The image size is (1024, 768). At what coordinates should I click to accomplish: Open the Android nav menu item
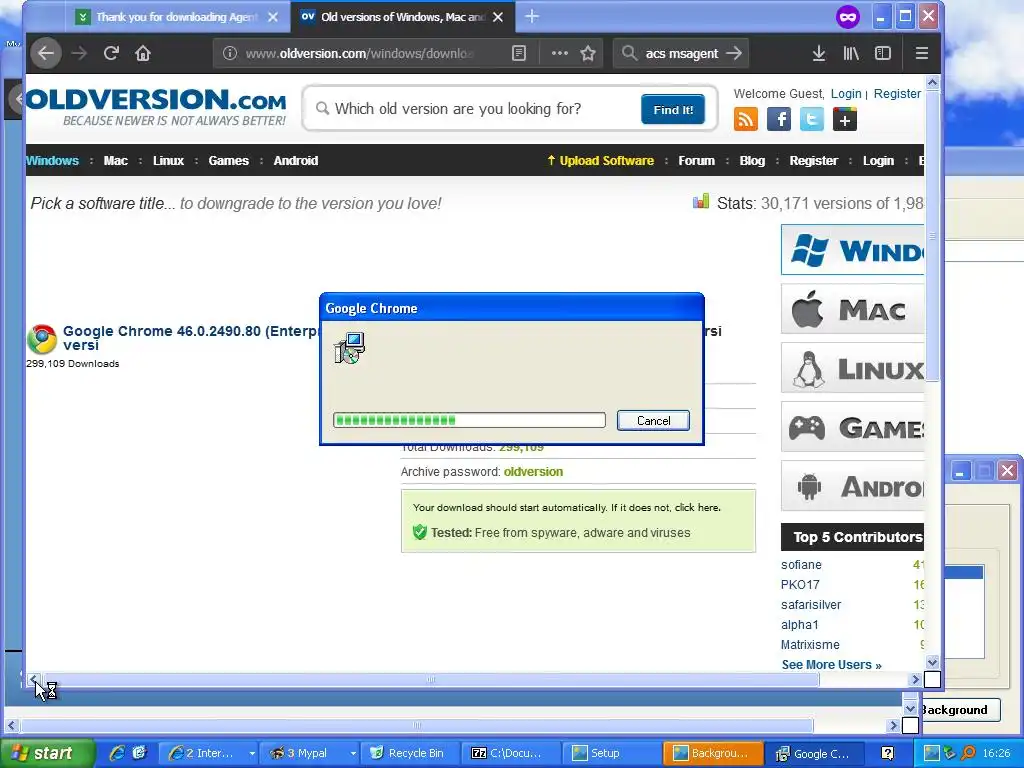coord(296,161)
